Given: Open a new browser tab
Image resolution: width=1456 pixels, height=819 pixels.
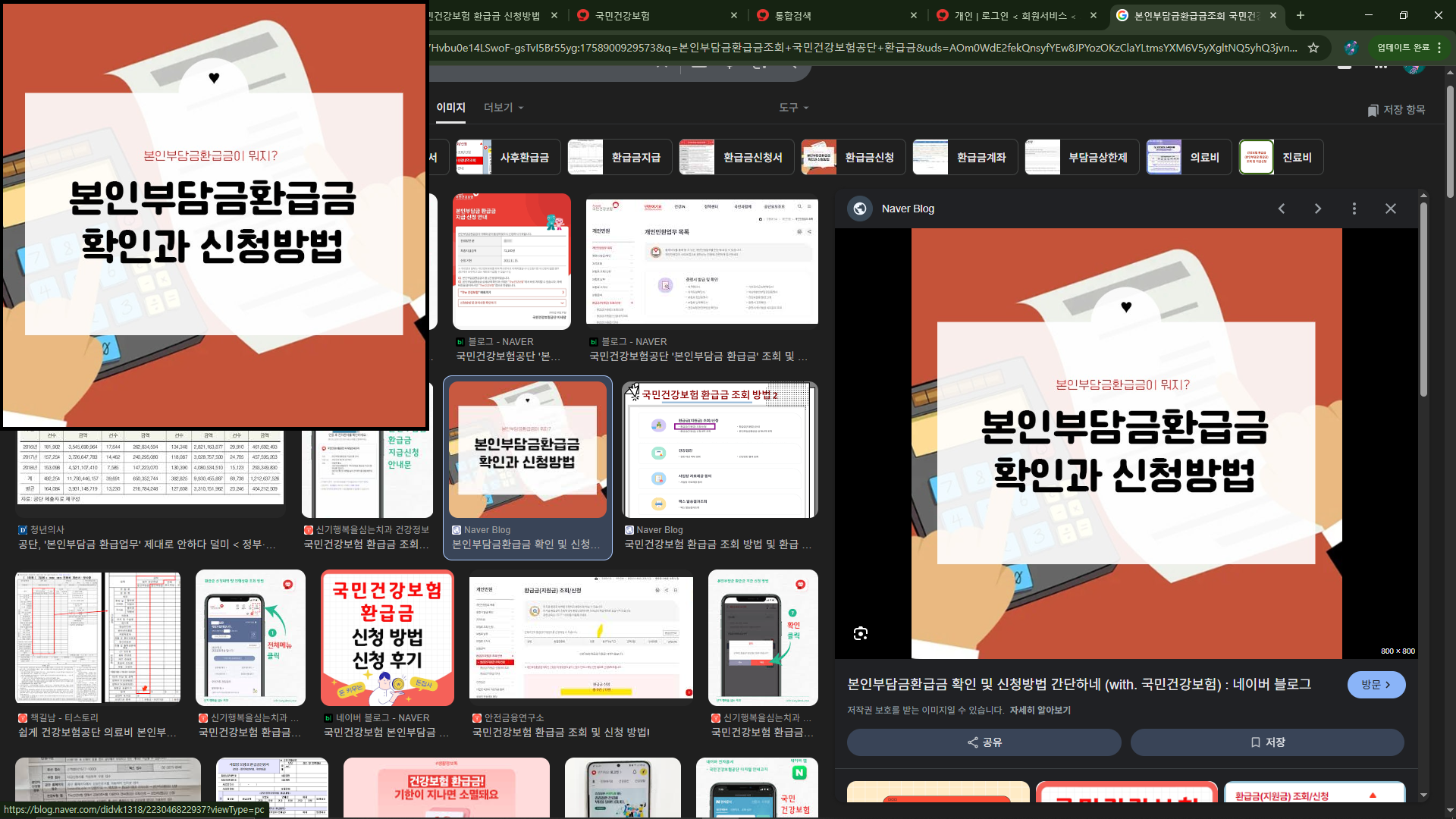Looking at the screenshot, I should (x=1301, y=15).
